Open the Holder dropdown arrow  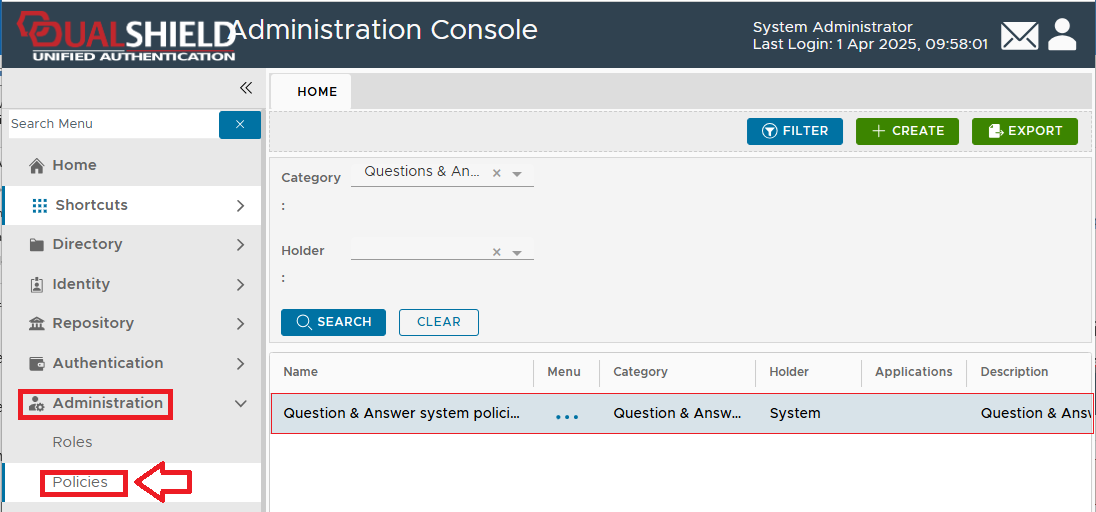point(517,252)
